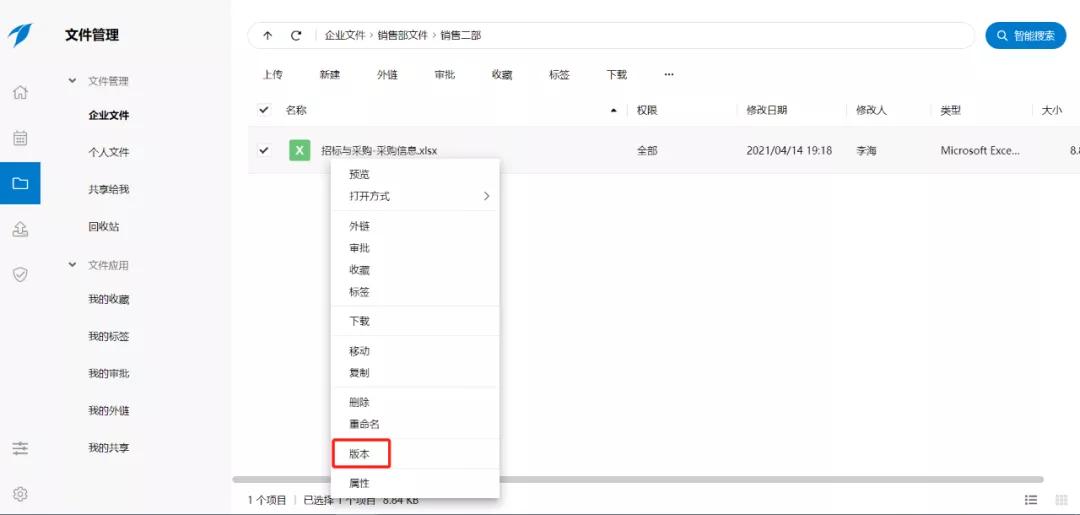The width and height of the screenshot is (1080, 515).
Task: Click 新建 in the toolbar
Action: 330,74
